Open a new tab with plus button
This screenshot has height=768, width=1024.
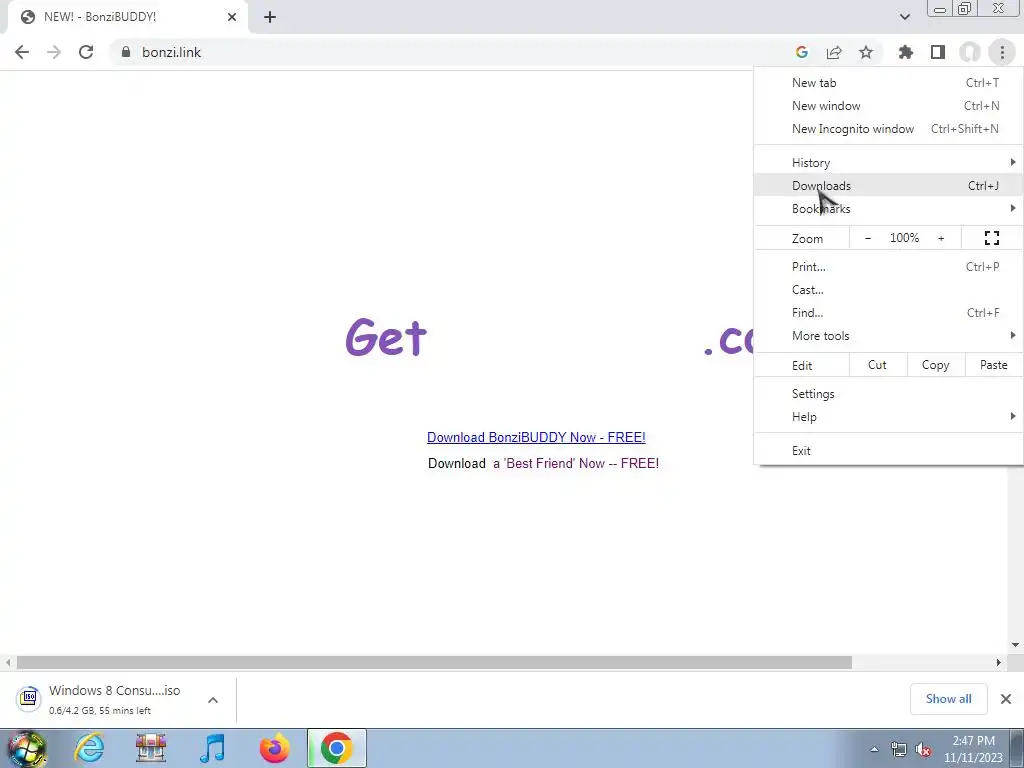[x=270, y=17]
